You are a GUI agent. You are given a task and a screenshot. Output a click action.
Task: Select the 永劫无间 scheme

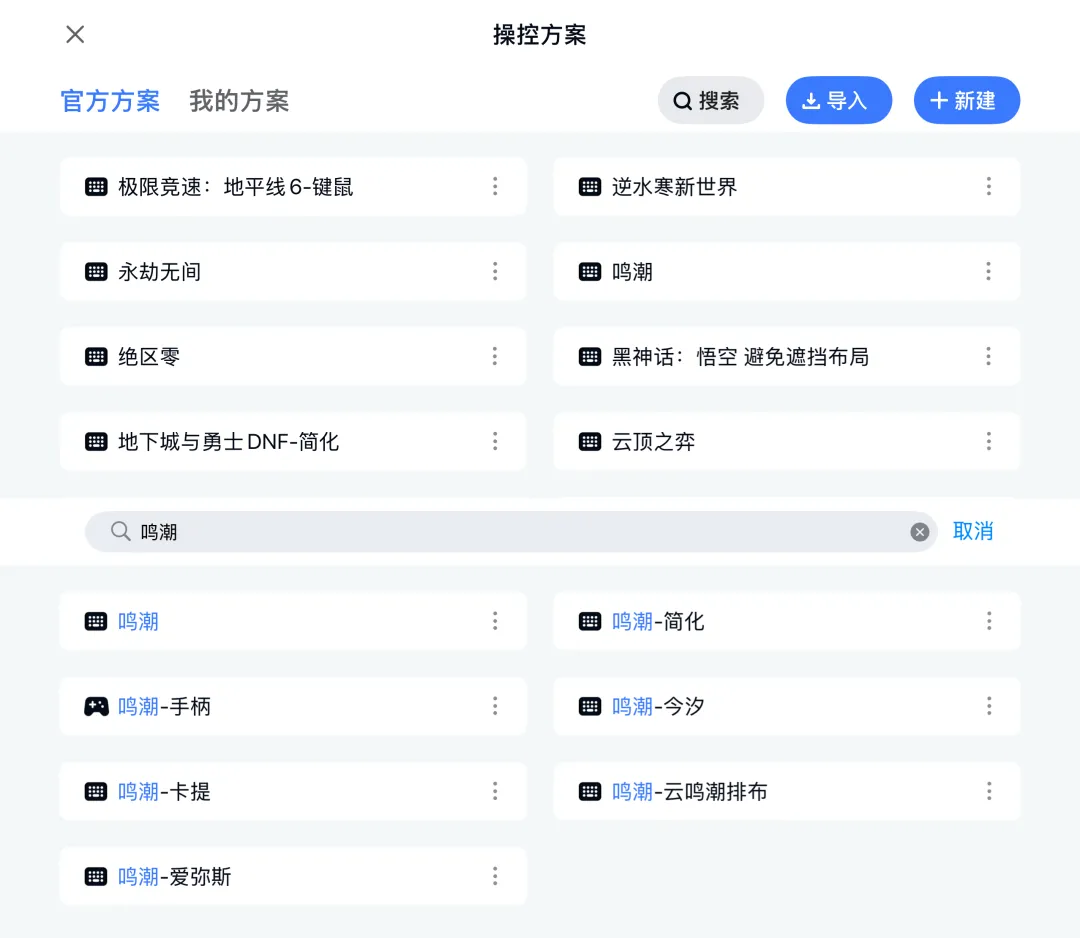click(x=293, y=271)
